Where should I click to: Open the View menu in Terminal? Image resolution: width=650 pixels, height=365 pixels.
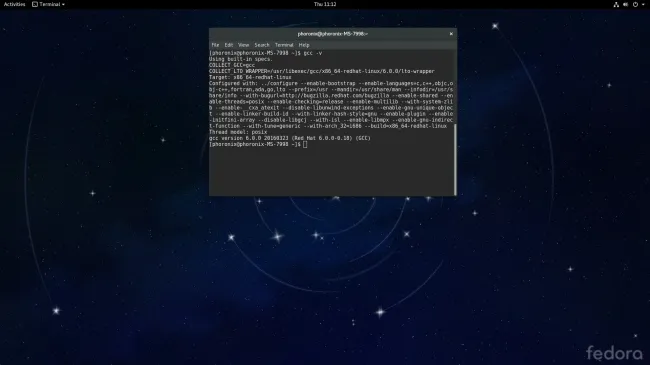click(x=243, y=45)
